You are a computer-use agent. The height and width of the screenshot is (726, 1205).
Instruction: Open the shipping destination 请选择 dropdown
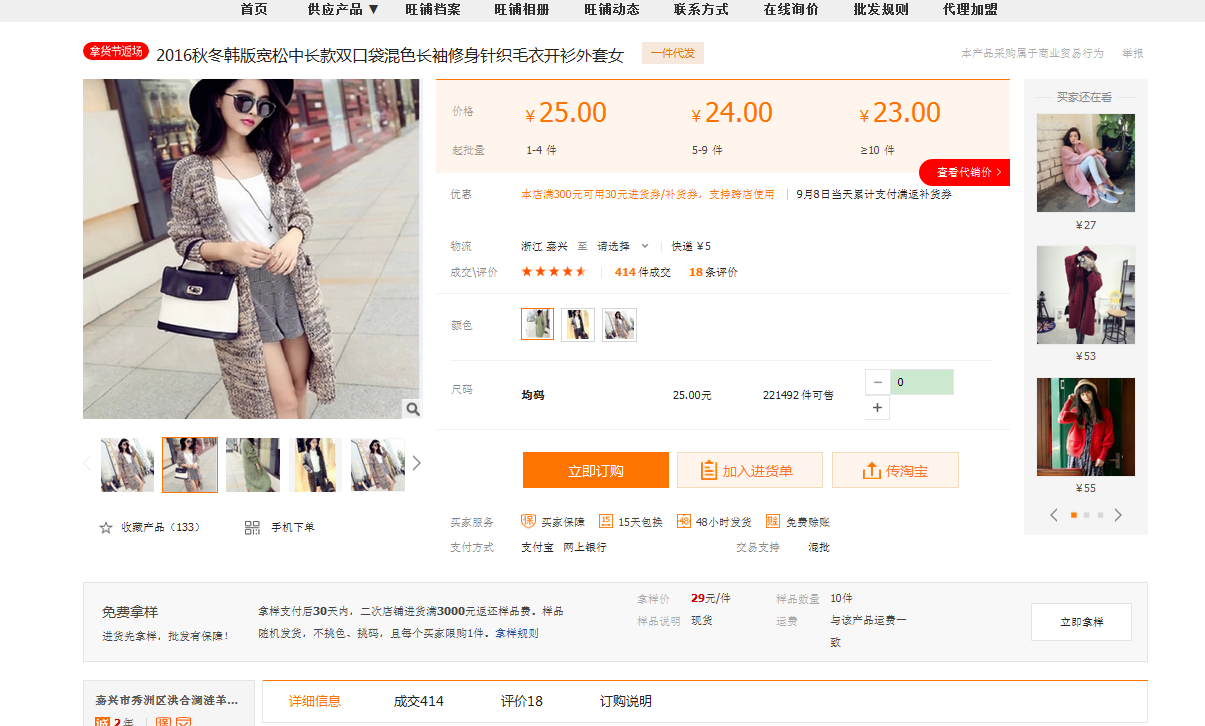point(622,246)
